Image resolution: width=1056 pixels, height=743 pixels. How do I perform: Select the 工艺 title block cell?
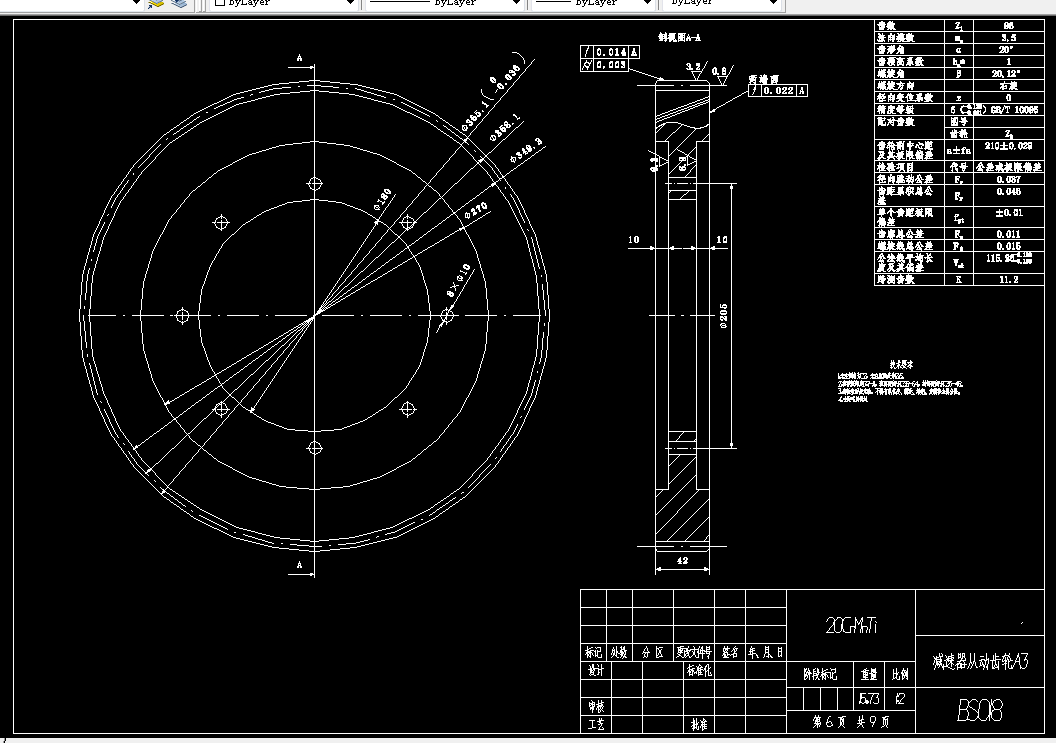pos(596,724)
